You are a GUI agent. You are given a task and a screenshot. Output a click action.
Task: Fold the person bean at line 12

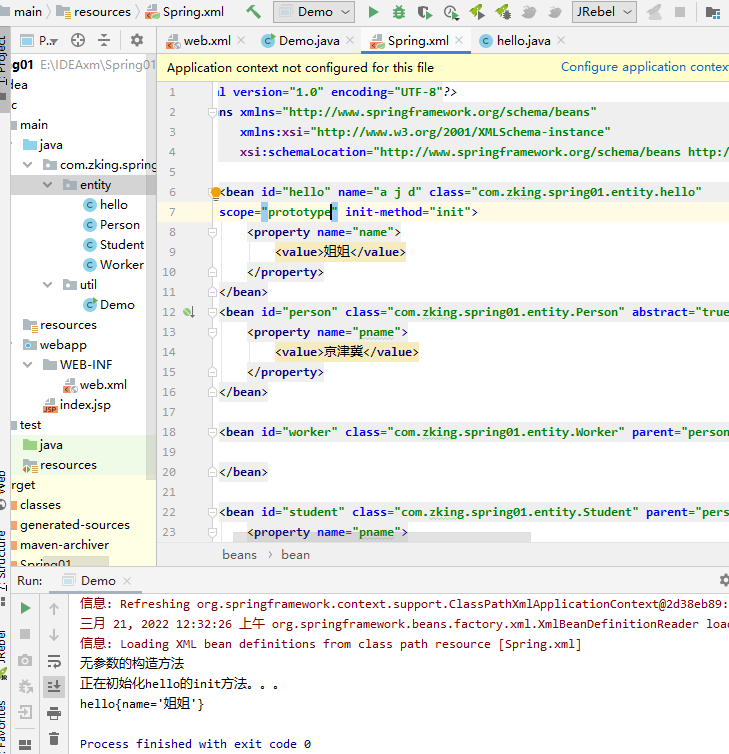tap(212, 313)
